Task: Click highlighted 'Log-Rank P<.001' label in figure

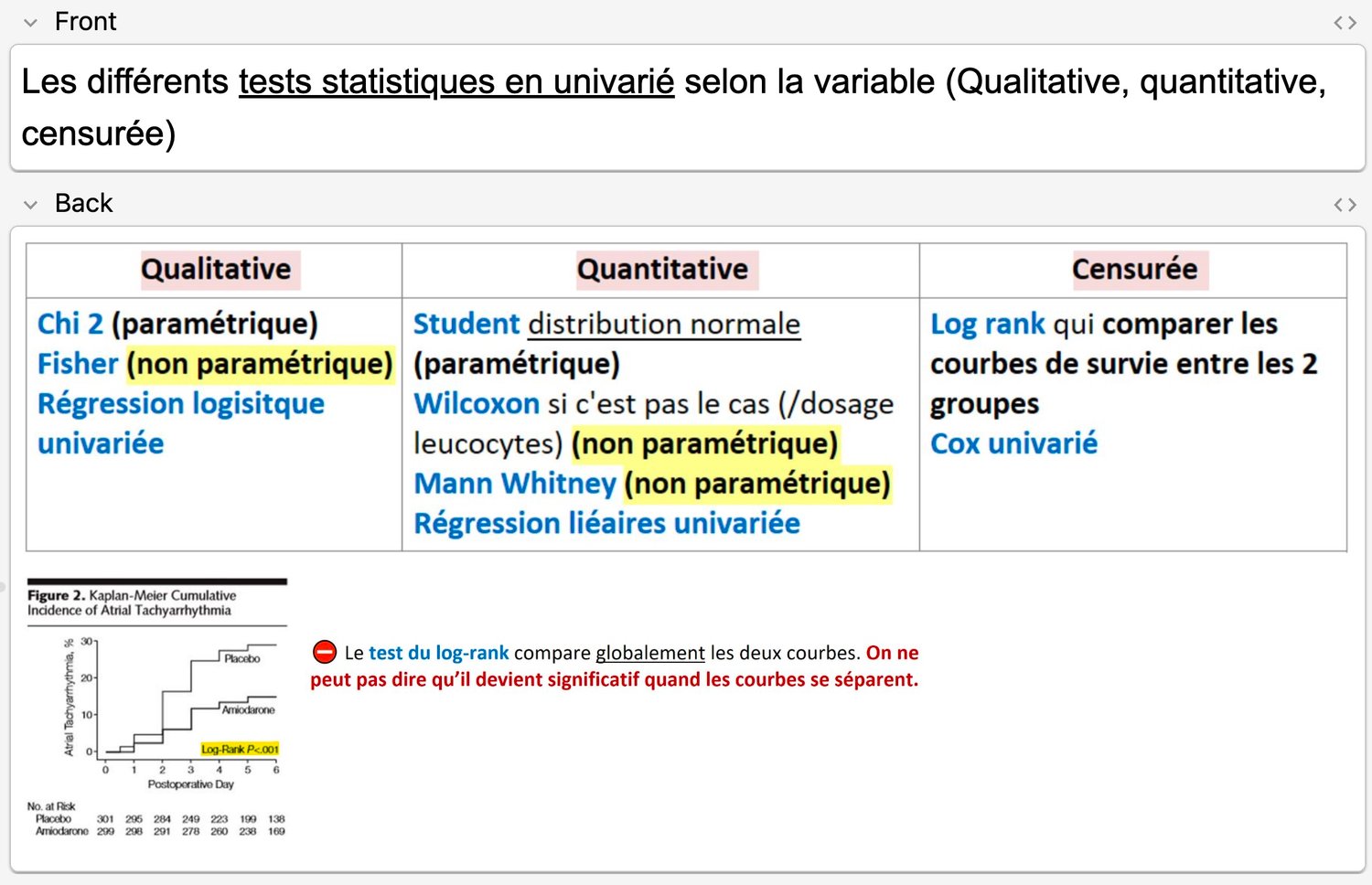Action: tap(240, 749)
